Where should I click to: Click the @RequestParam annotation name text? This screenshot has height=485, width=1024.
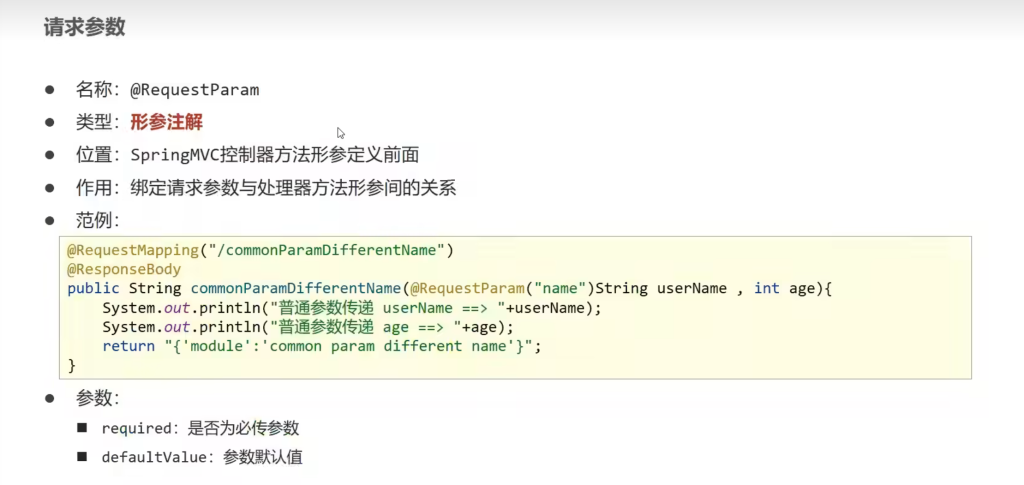194,90
